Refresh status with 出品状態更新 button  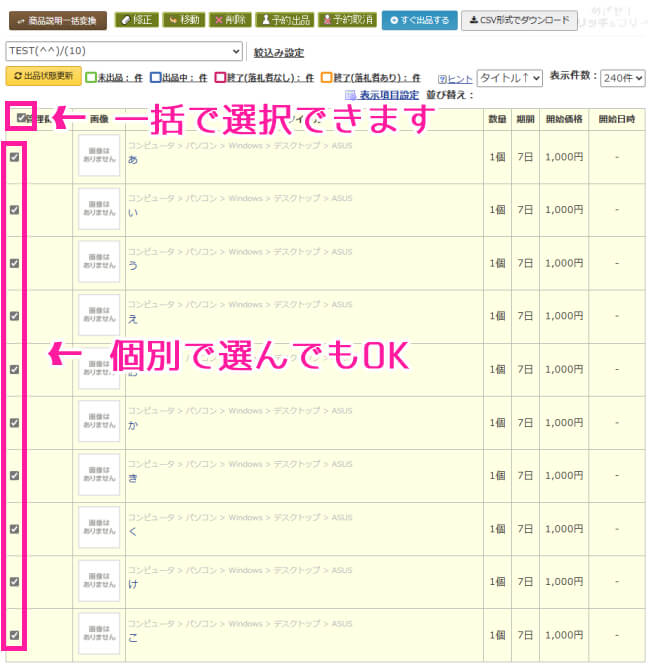click(44, 76)
